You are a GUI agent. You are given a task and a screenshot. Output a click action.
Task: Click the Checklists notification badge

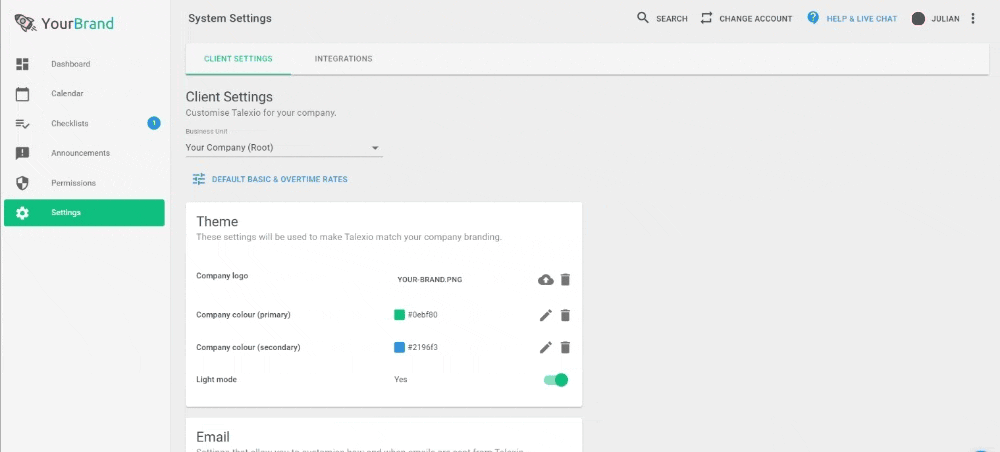(154, 123)
